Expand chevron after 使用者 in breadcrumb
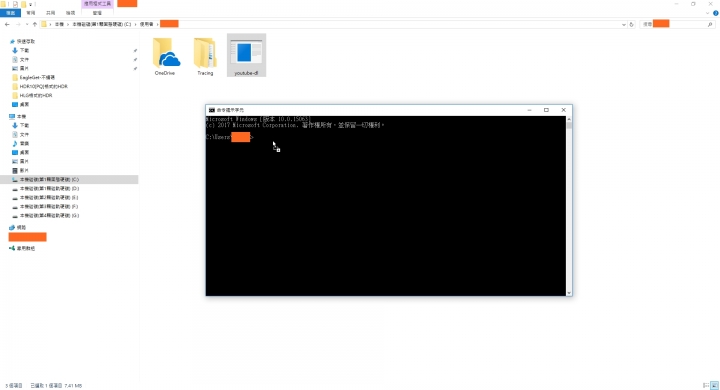Viewport: 720px width, 390px height. (158, 24)
